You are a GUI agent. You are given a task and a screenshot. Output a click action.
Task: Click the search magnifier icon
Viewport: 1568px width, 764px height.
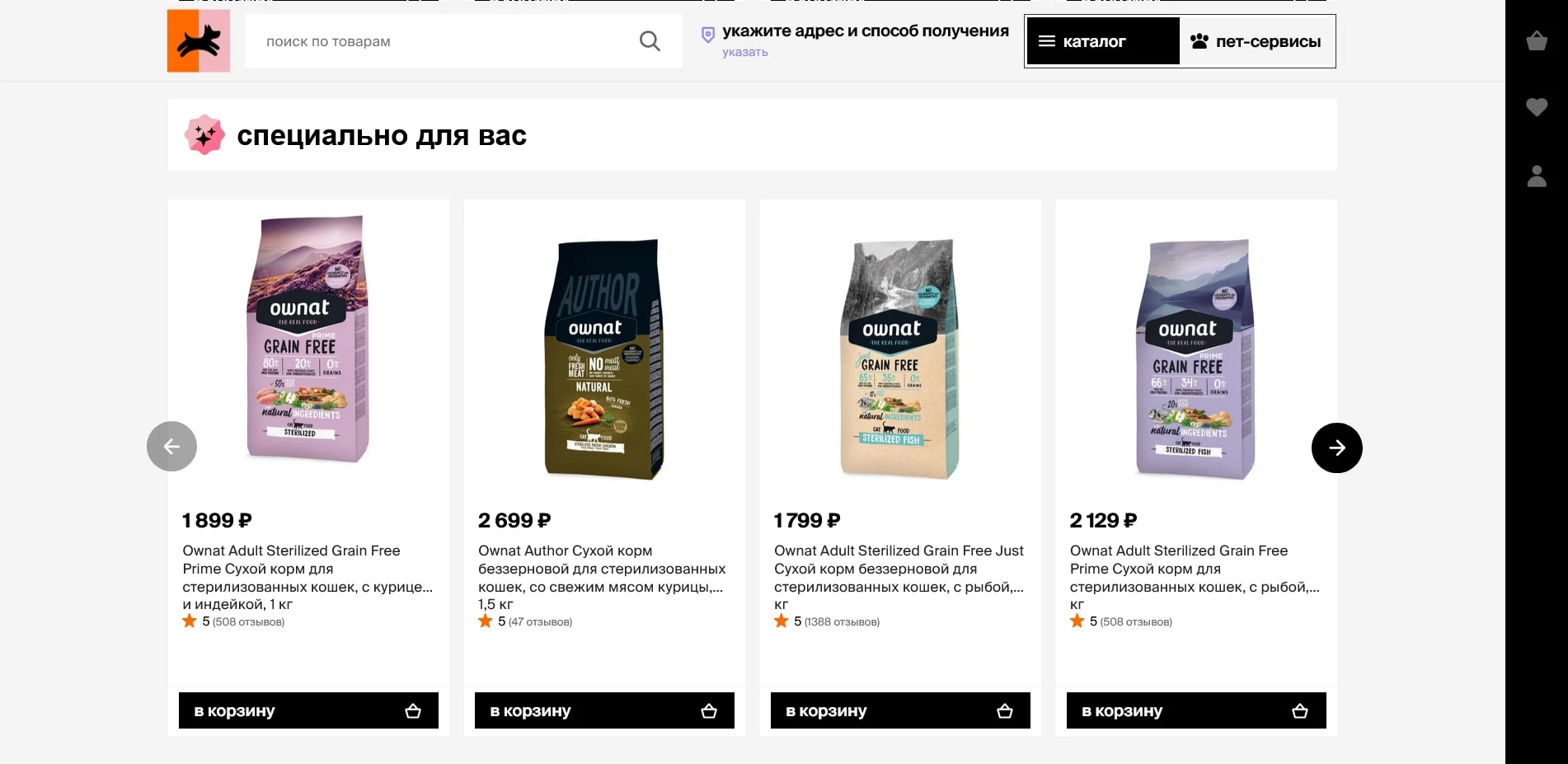click(x=650, y=41)
